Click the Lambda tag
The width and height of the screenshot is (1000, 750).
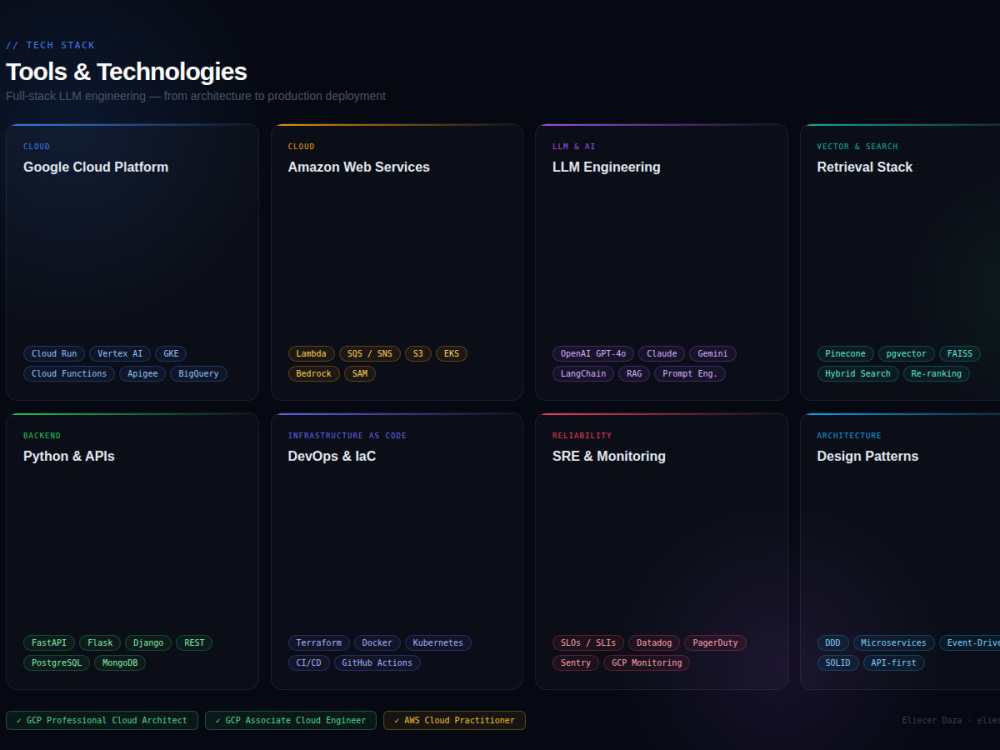click(x=311, y=354)
